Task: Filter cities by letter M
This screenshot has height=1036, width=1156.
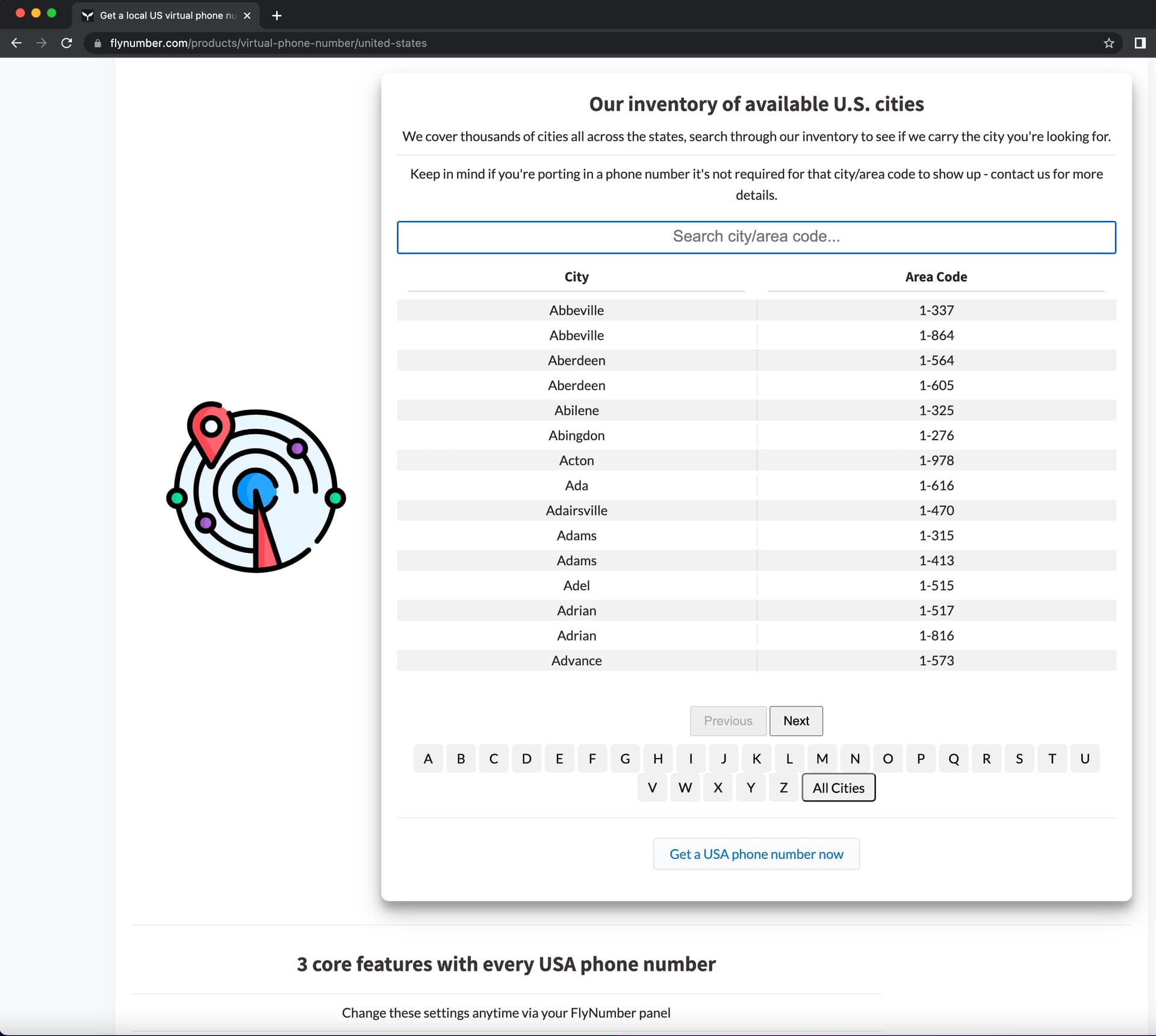Action: point(822,758)
